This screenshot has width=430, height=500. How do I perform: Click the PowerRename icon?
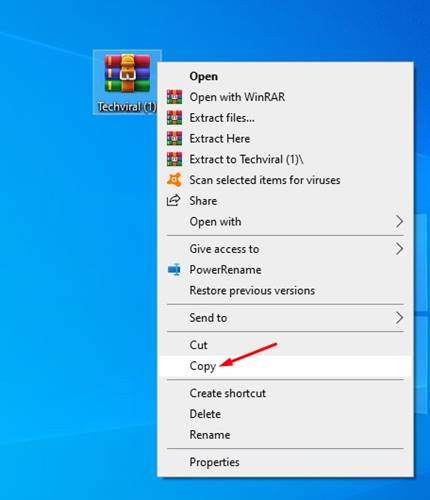tap(174, 269)
